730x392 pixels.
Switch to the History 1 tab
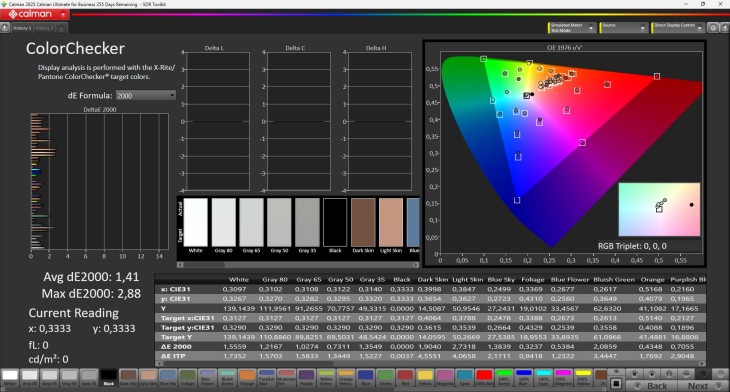(22, 28)
